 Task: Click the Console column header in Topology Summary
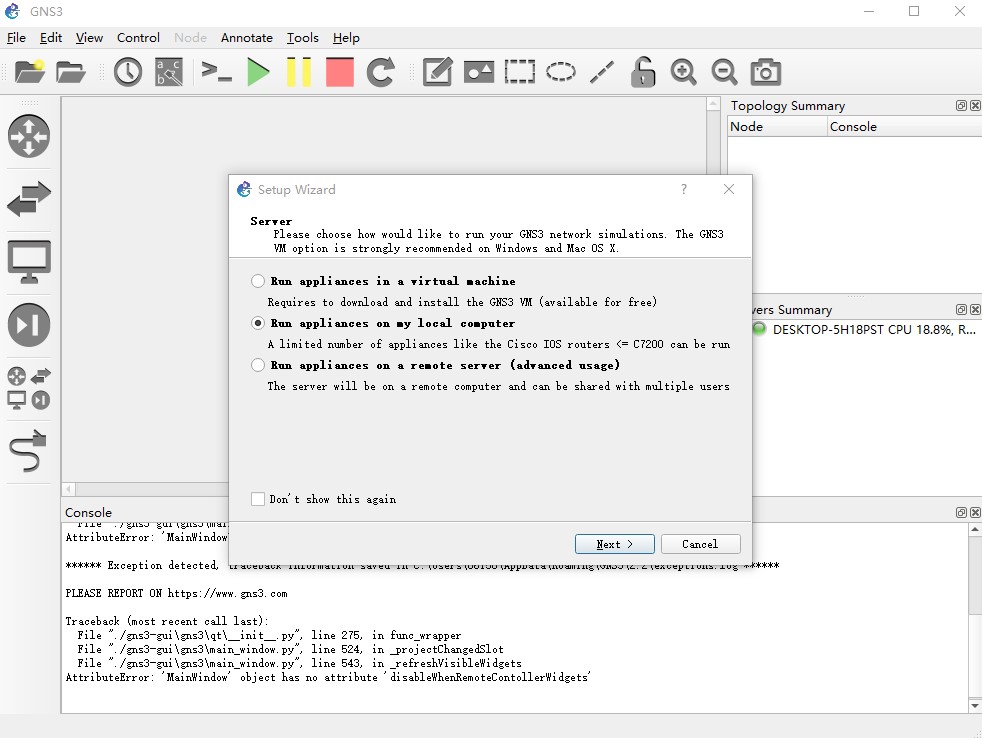[904, 127]
